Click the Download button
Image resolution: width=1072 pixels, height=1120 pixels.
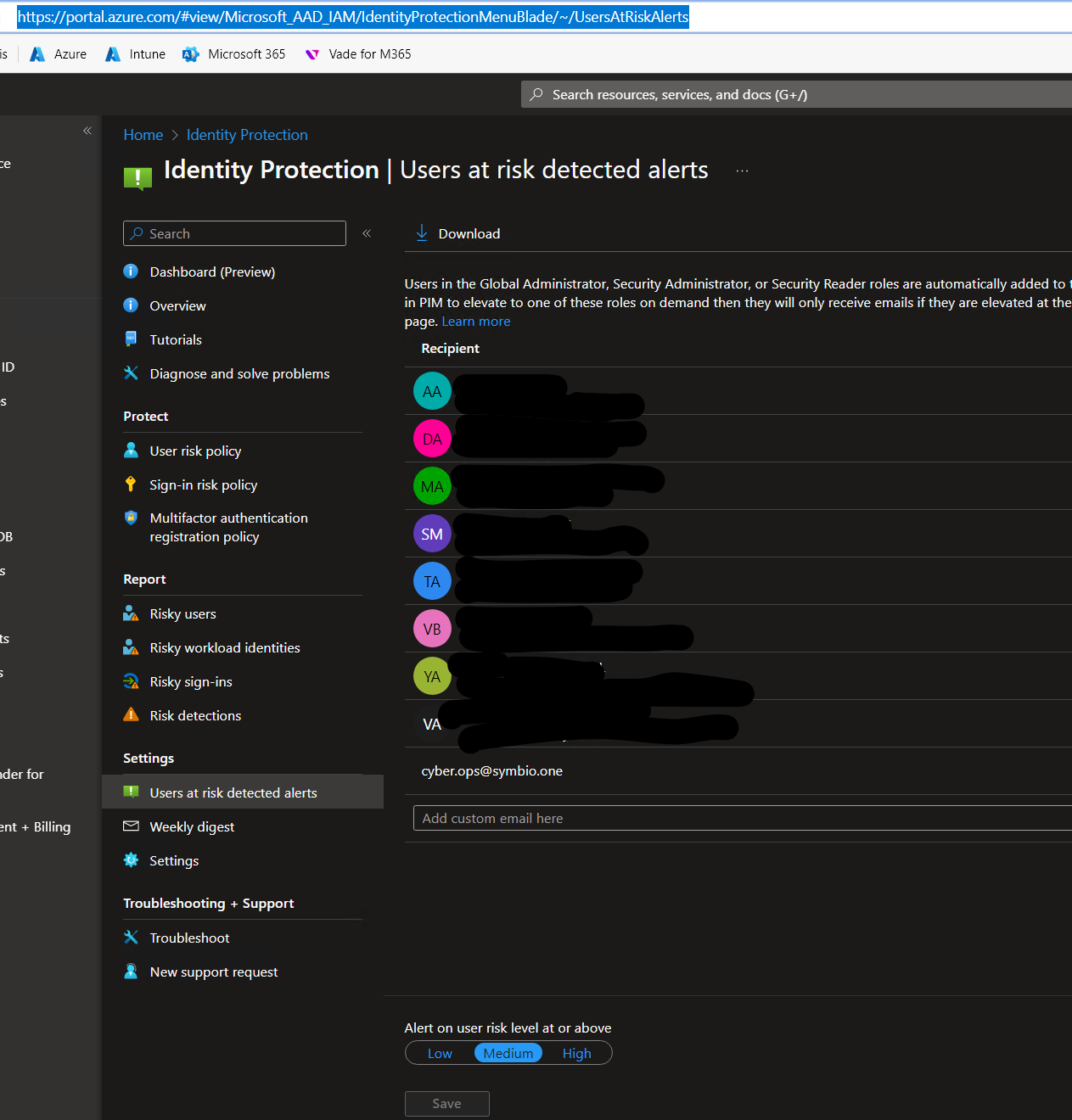coord(457,233)
